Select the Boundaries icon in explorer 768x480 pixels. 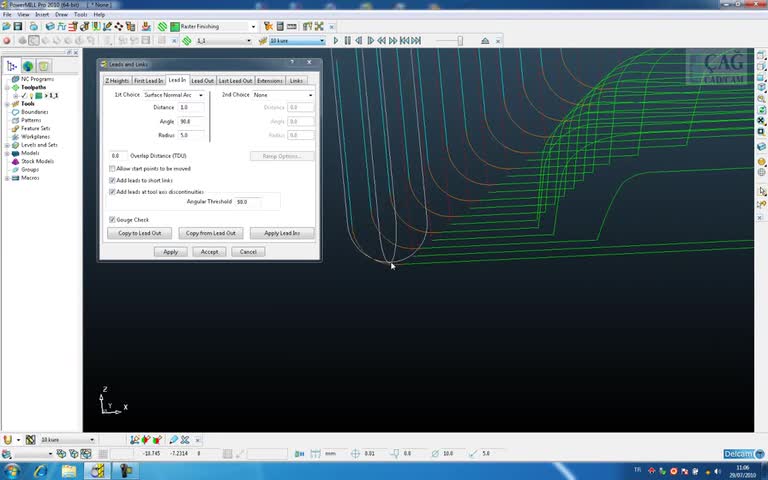point(14,112)
